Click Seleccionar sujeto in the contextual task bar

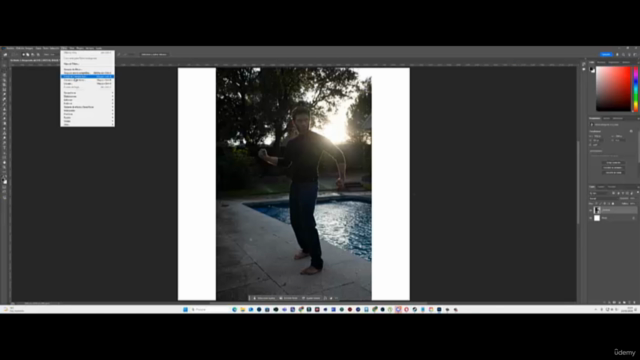(264, 298)
